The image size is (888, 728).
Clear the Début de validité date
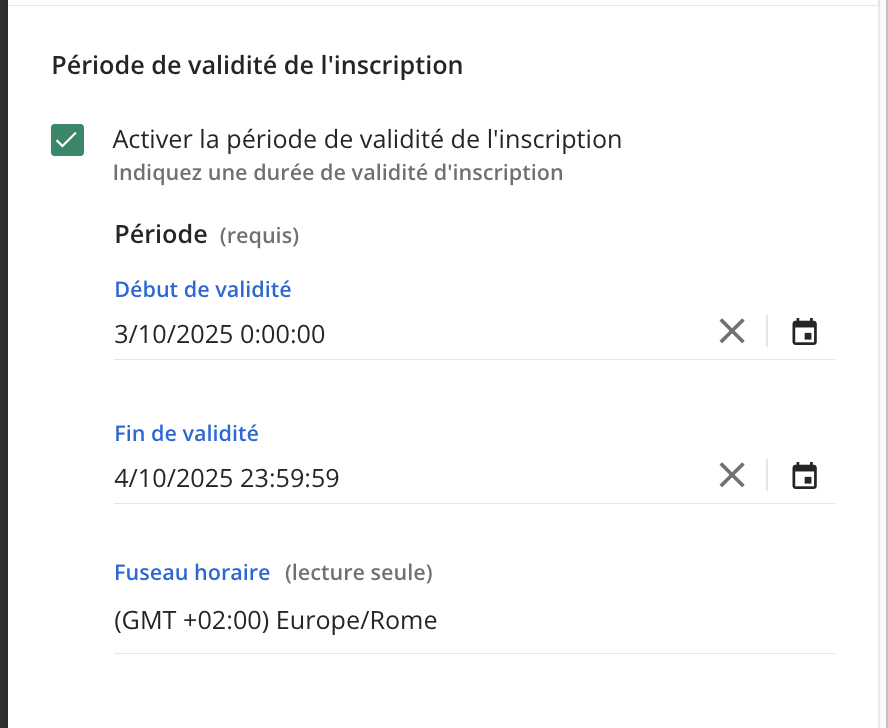pyautogui.click(x=732, y=331)
